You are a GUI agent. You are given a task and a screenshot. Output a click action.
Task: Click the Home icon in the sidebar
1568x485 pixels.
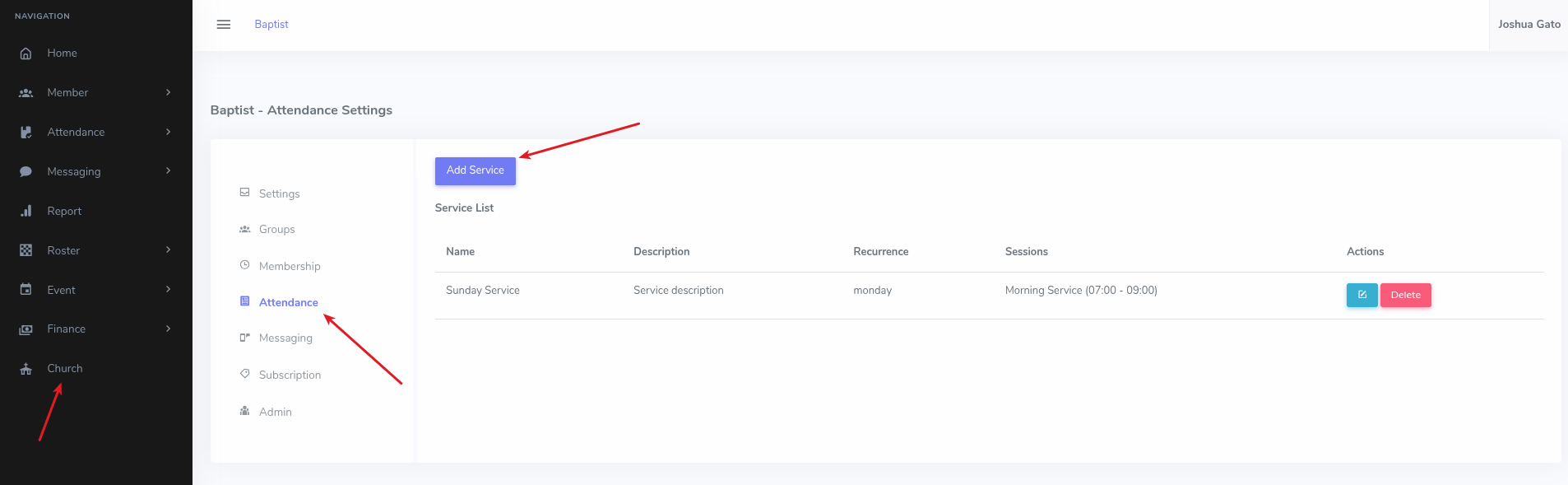point(26,54)
